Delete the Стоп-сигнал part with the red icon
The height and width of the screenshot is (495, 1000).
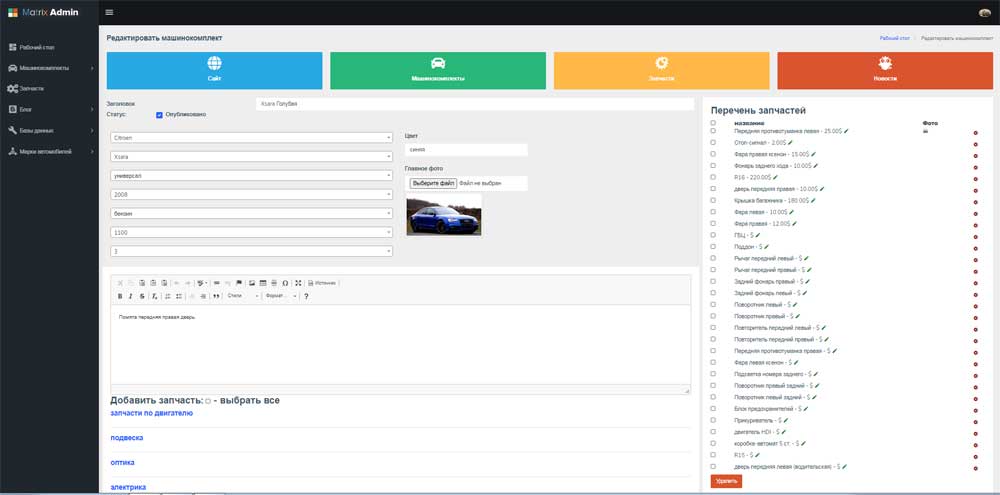click(x=975, y=145)
